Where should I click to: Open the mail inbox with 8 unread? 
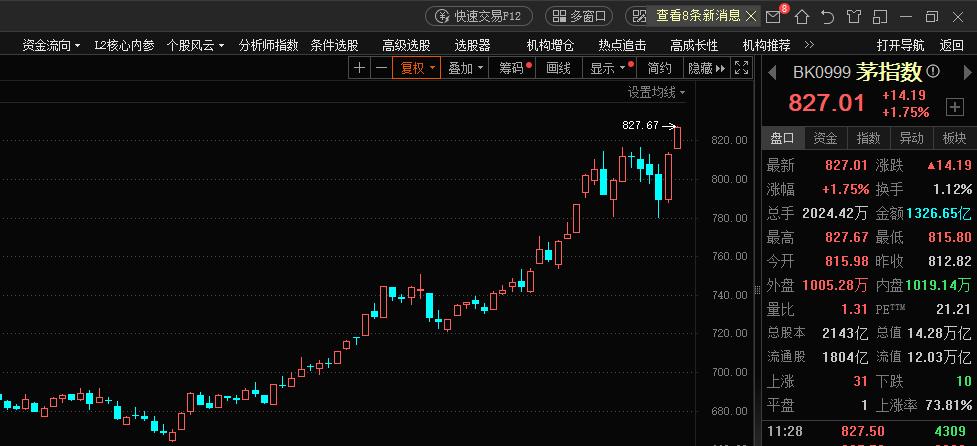tap(773, 16)
